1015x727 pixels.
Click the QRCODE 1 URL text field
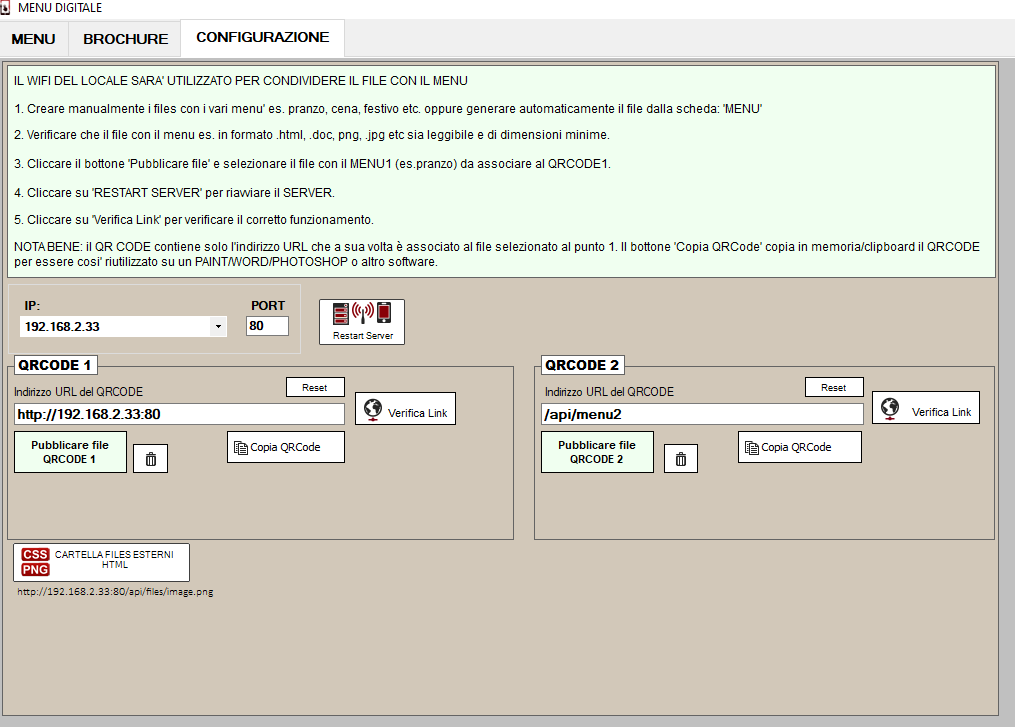[x=179, y=414]
